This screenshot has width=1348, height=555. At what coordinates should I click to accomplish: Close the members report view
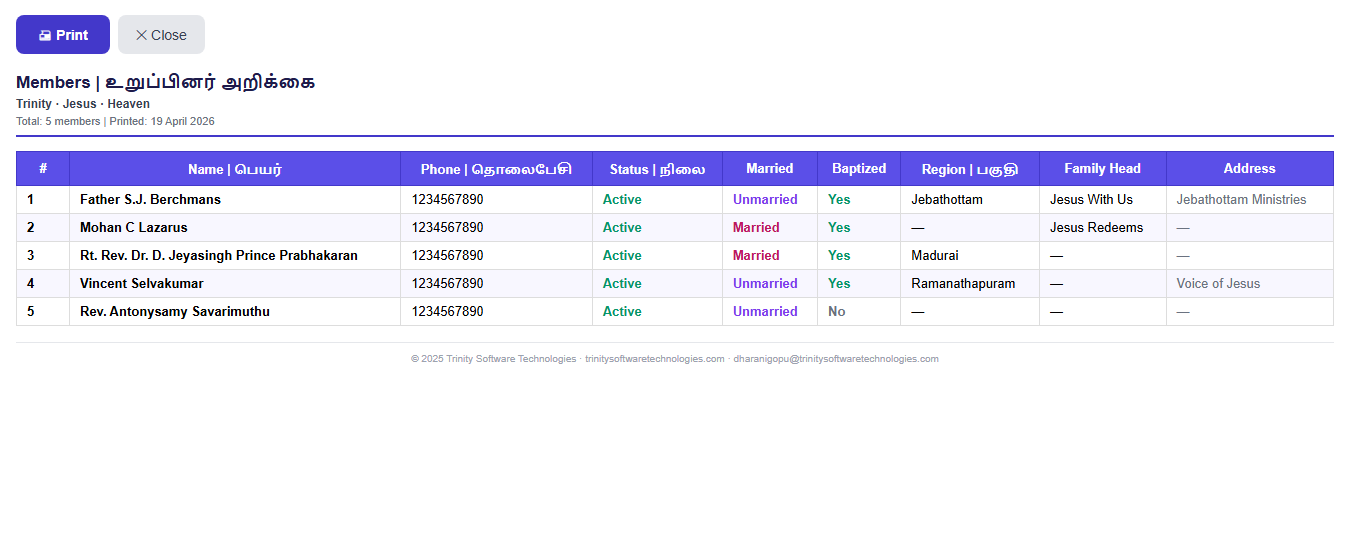pyautogui.click(x=161, y=35)
